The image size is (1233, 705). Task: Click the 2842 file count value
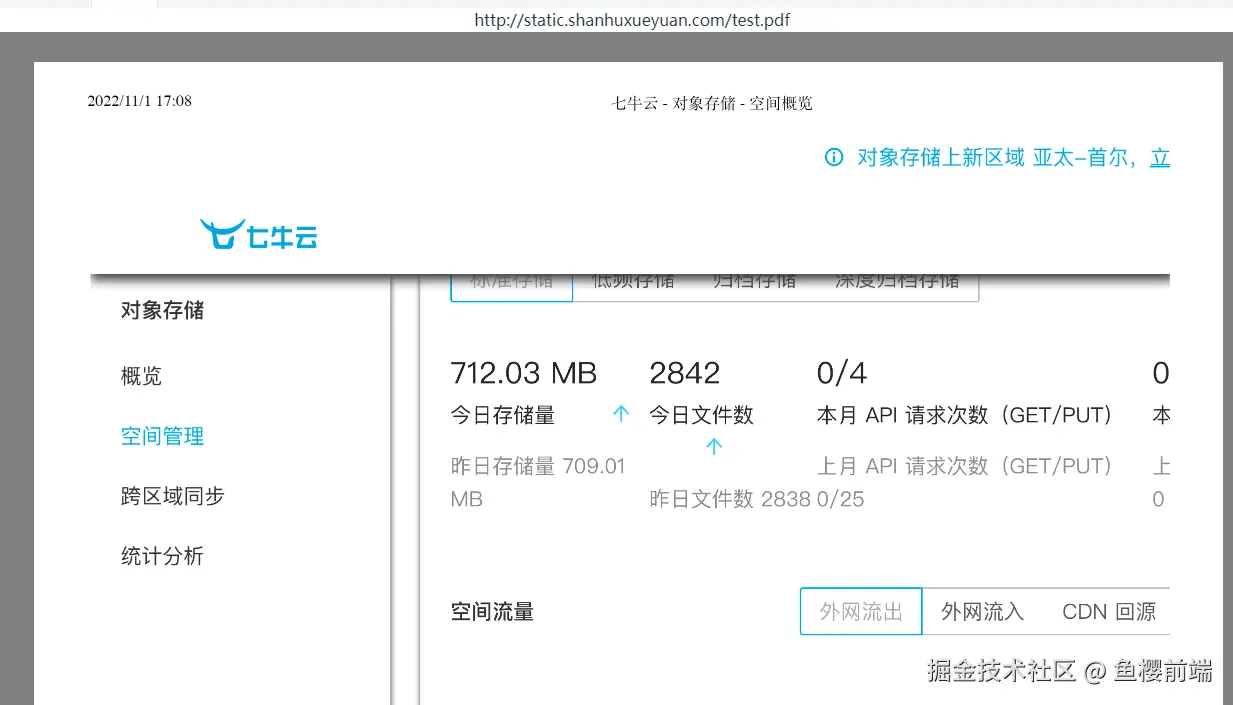[685, 373]
